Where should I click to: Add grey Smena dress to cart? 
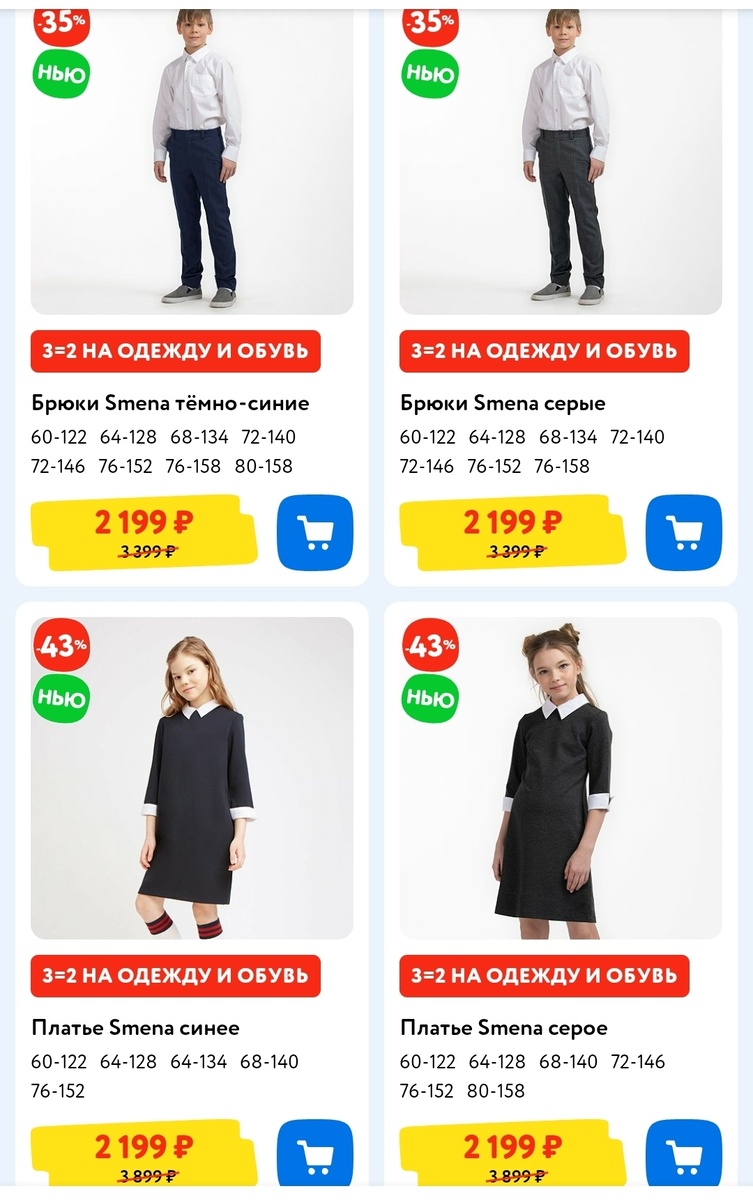coord(684,1156)
